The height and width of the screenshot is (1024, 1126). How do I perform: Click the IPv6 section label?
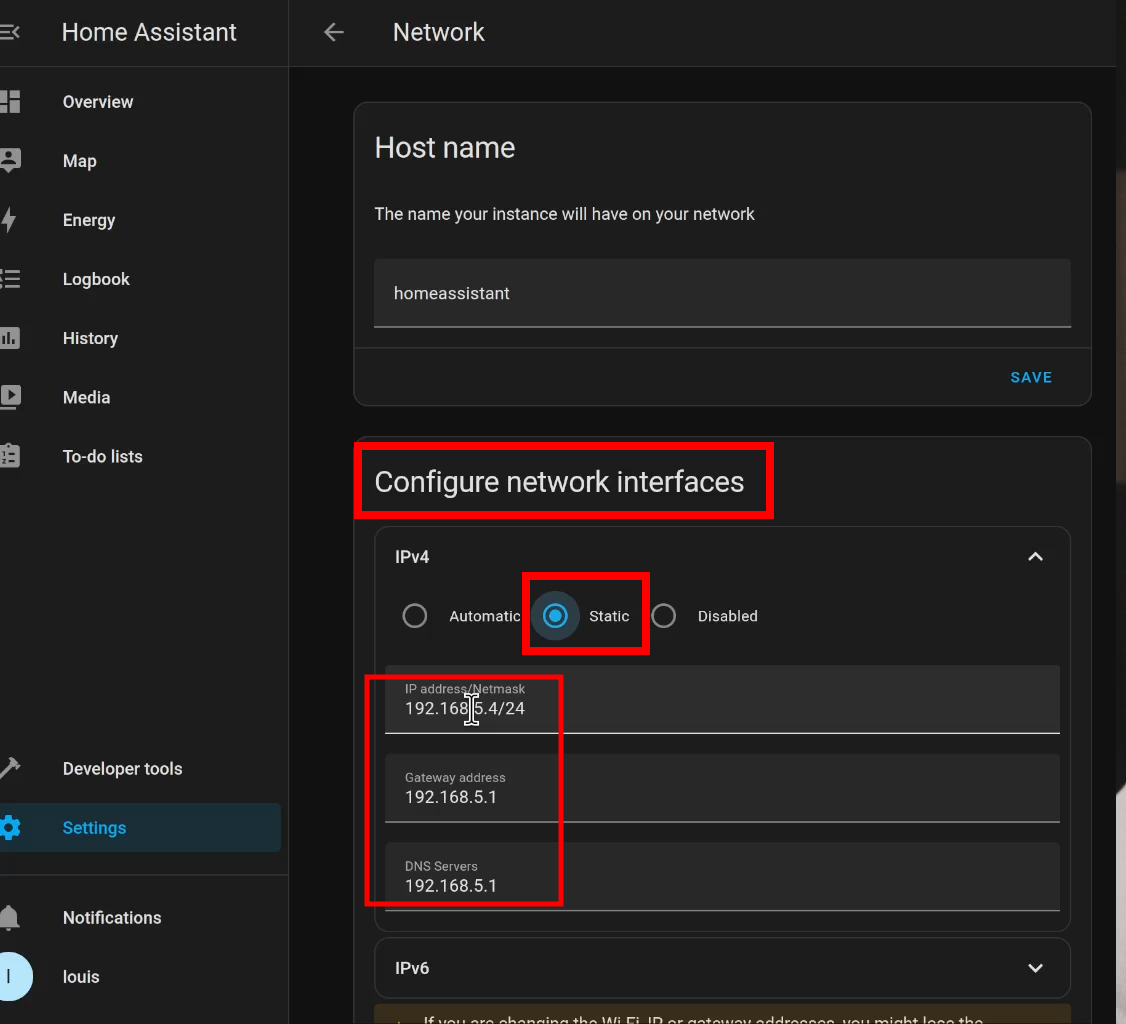click(x=412, y=968)
